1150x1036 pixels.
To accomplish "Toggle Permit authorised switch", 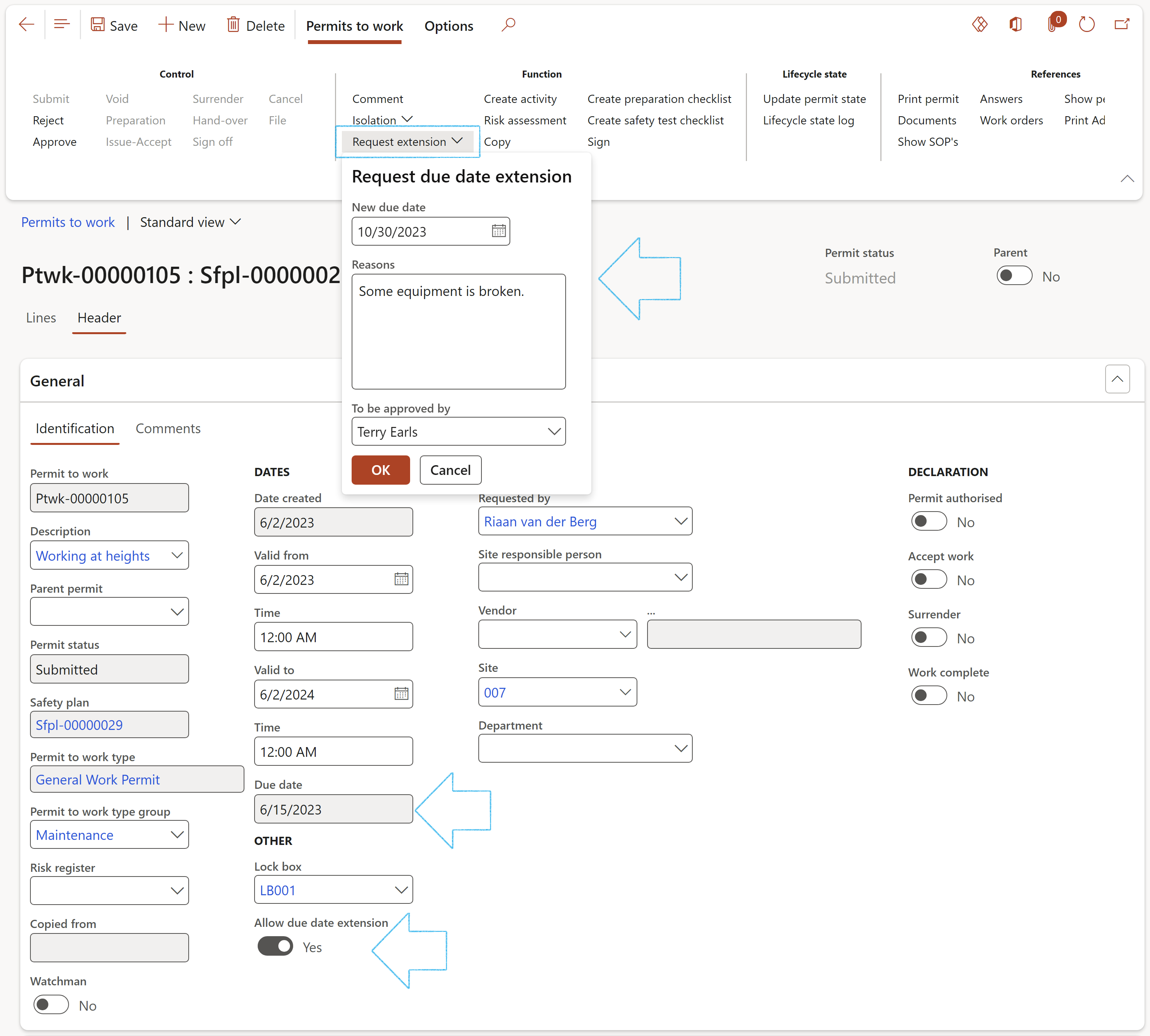I will tap(929, 521).
